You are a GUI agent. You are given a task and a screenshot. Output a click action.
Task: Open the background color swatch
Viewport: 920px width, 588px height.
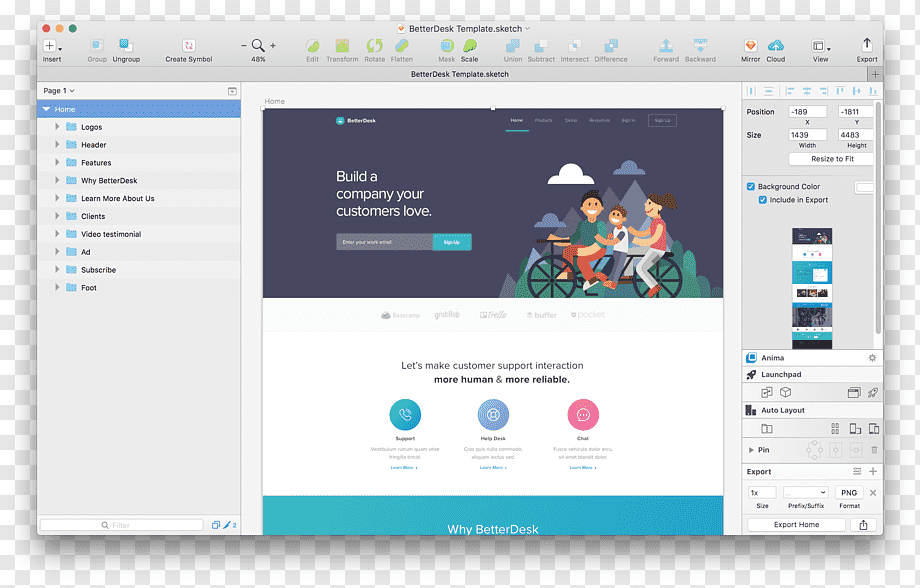click(x=864, y=187)
